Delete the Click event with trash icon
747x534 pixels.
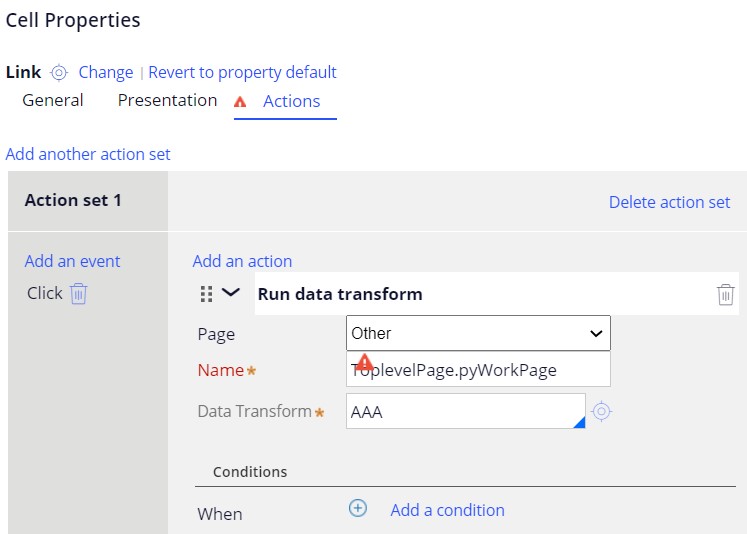coord(79,293)
